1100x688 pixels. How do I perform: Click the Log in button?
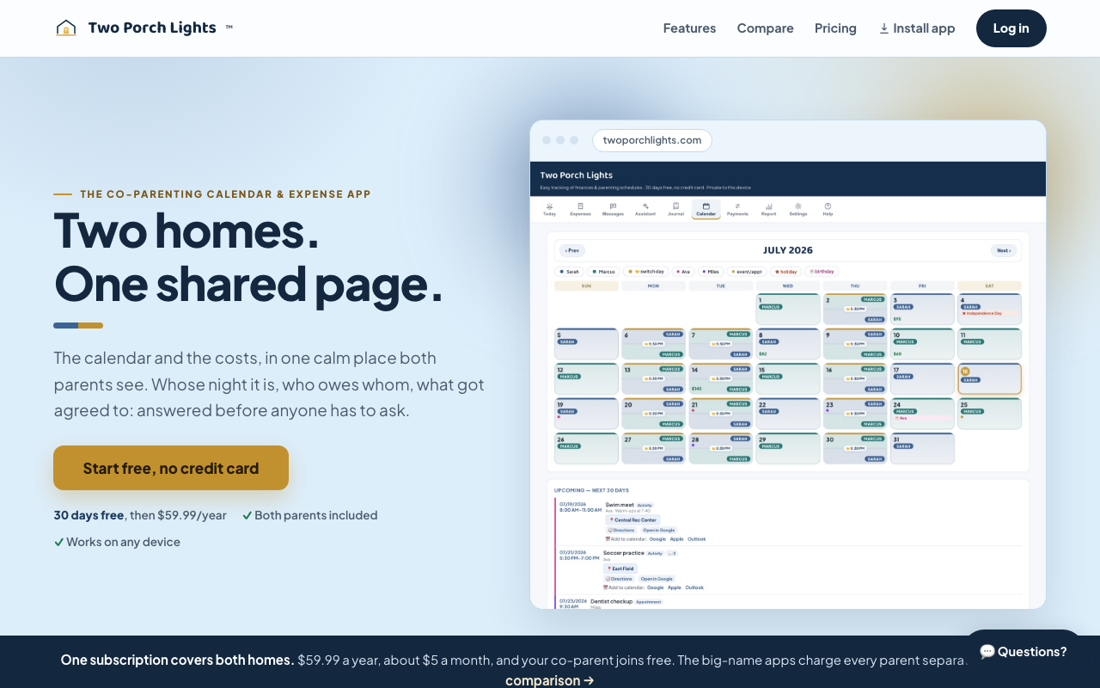[x=1011, y=28]
